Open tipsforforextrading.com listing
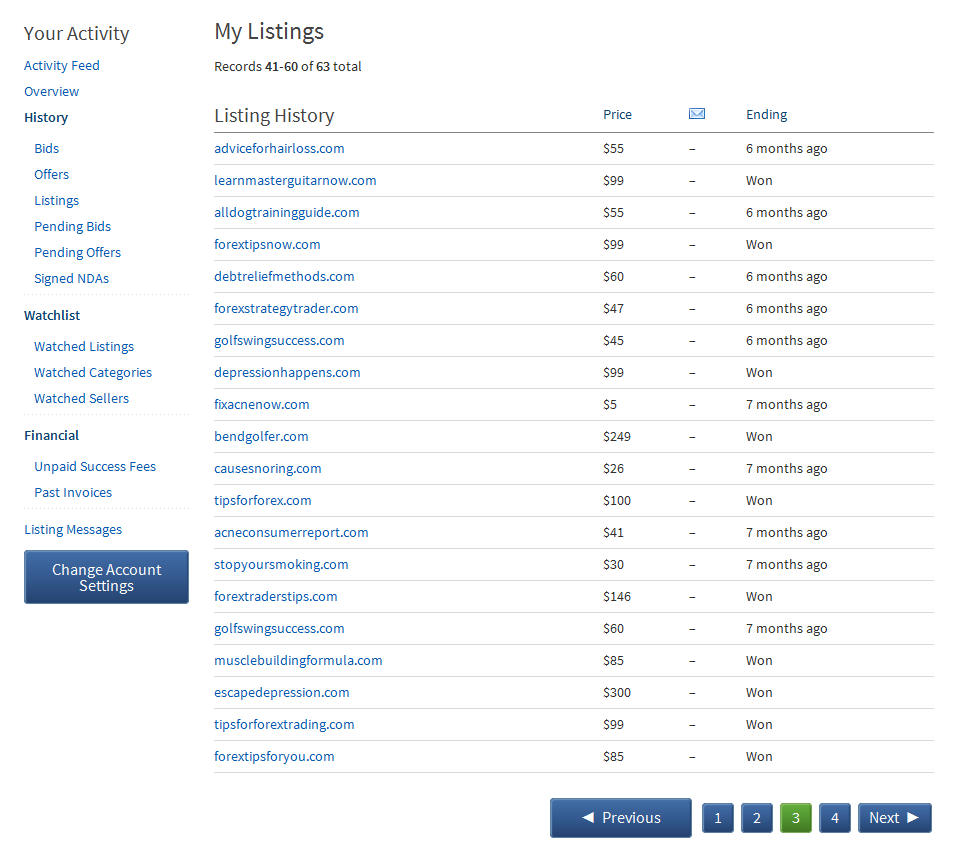953x846 pixels. click(x=284, y=725)
